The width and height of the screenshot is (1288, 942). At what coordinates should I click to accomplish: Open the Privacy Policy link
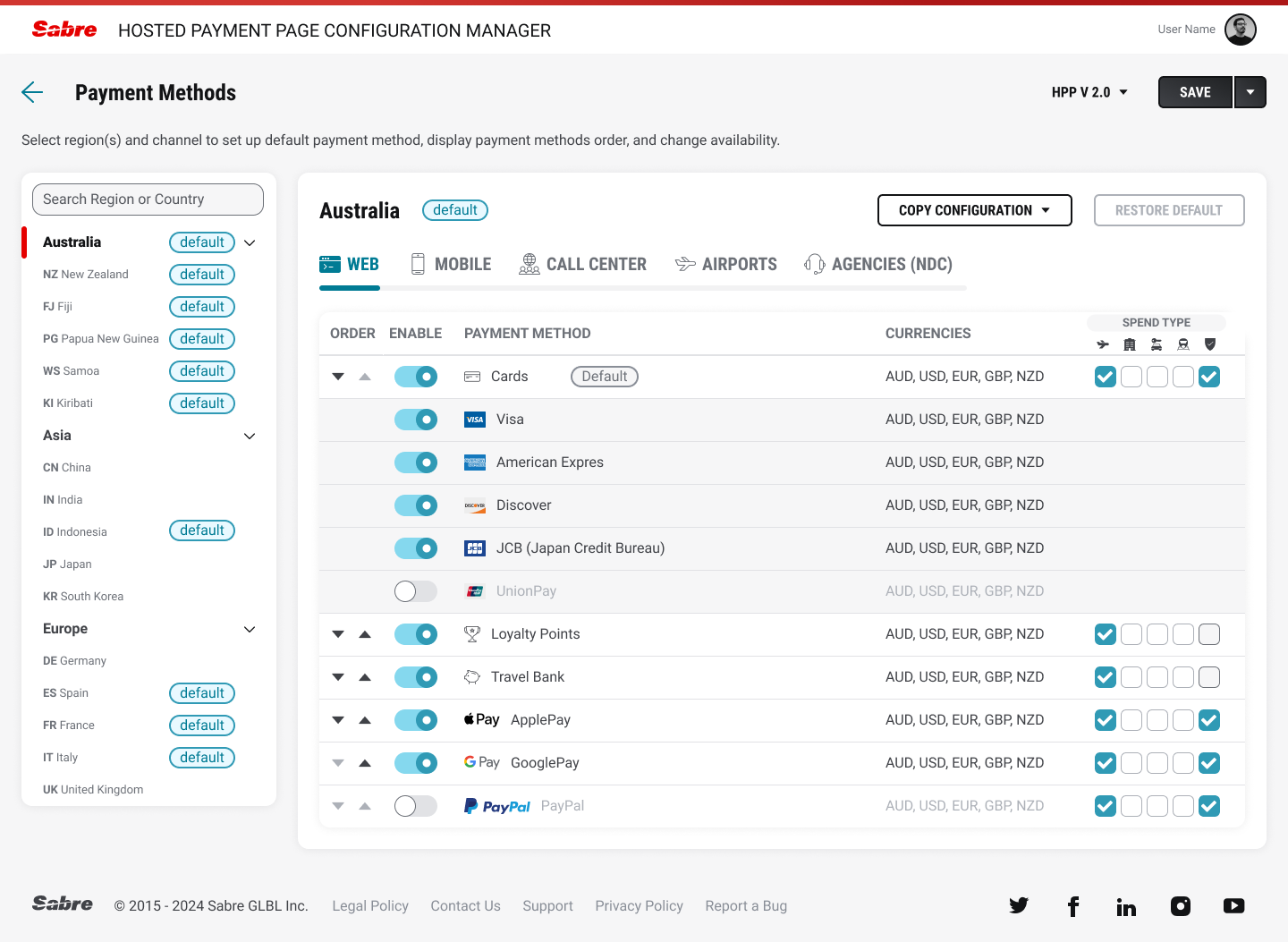639,906
